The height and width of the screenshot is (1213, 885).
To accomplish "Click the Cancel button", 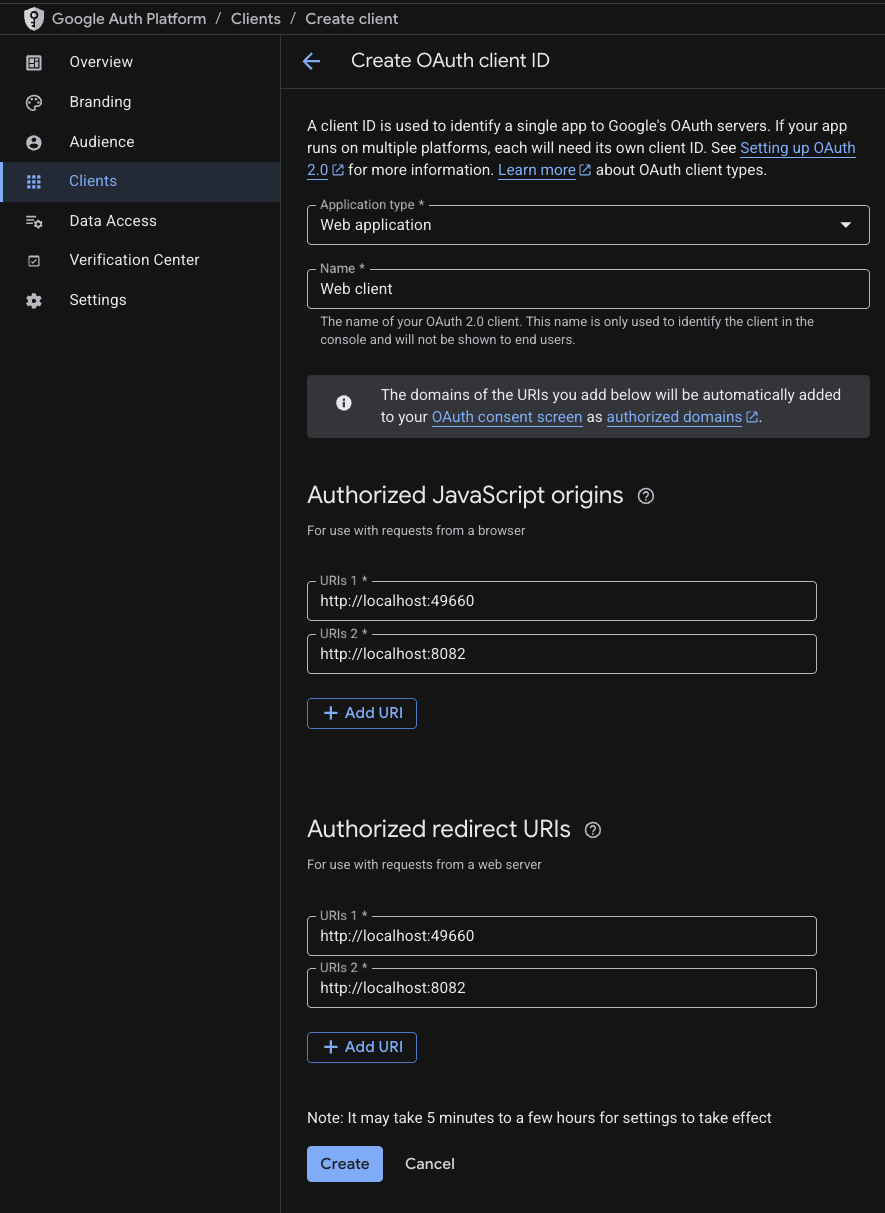I will click(x=429, y=1164).
